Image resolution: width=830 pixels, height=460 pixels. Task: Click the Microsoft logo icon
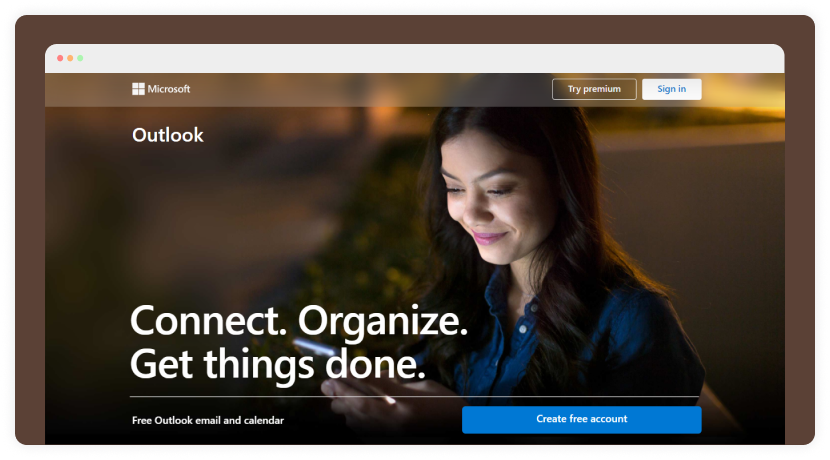pyautogui.click(x=138, y=89)
